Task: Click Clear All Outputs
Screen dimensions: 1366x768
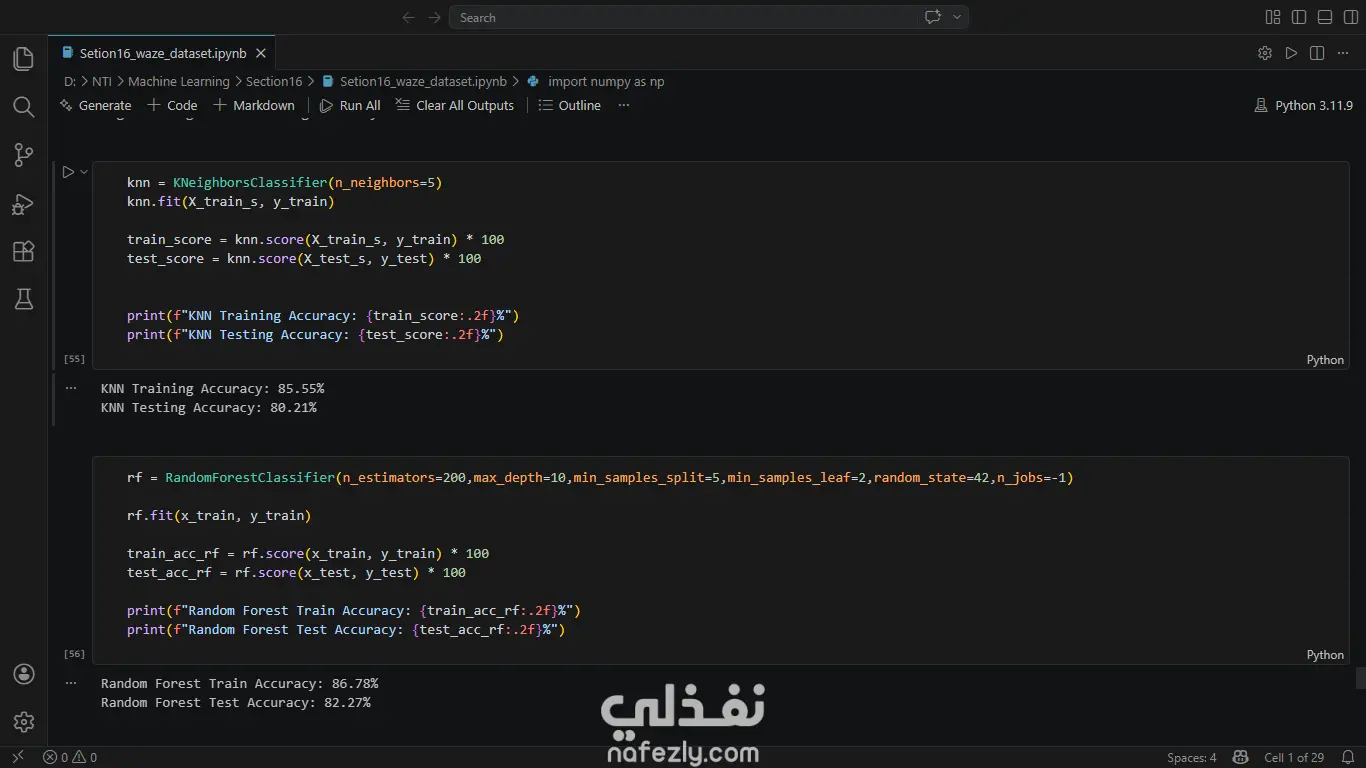Action: coord(455,105)
